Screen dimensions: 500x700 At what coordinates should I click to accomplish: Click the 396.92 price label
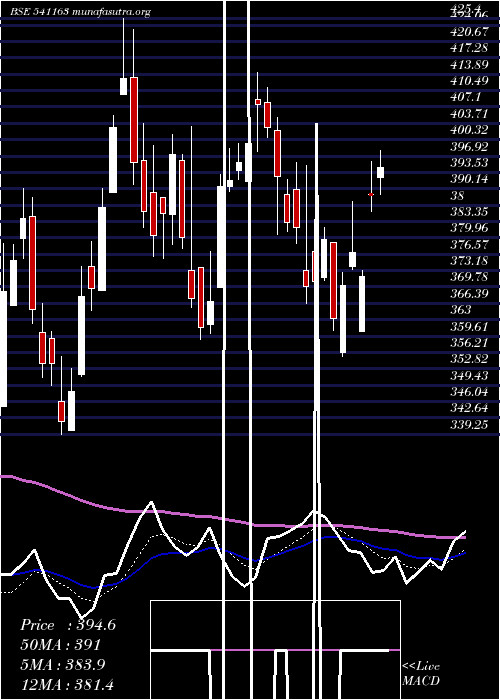pyautogui.click(x=469, y=146)
